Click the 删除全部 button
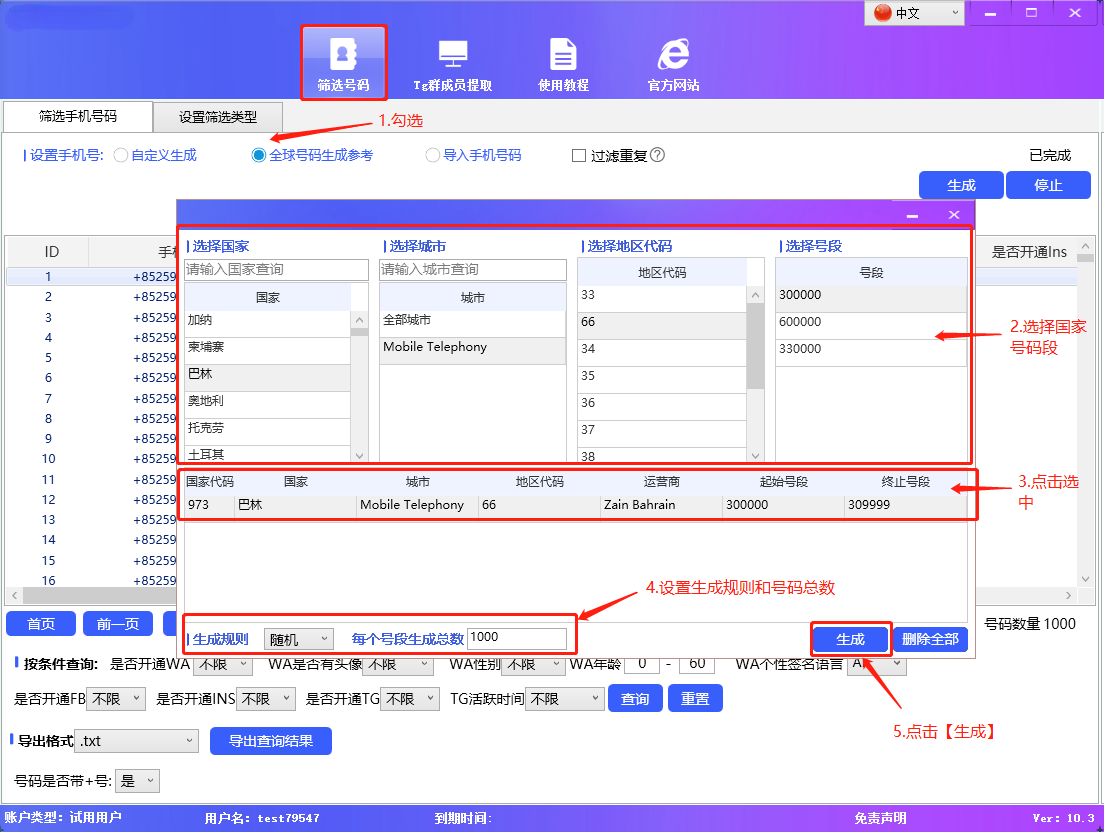 [930, 639]
